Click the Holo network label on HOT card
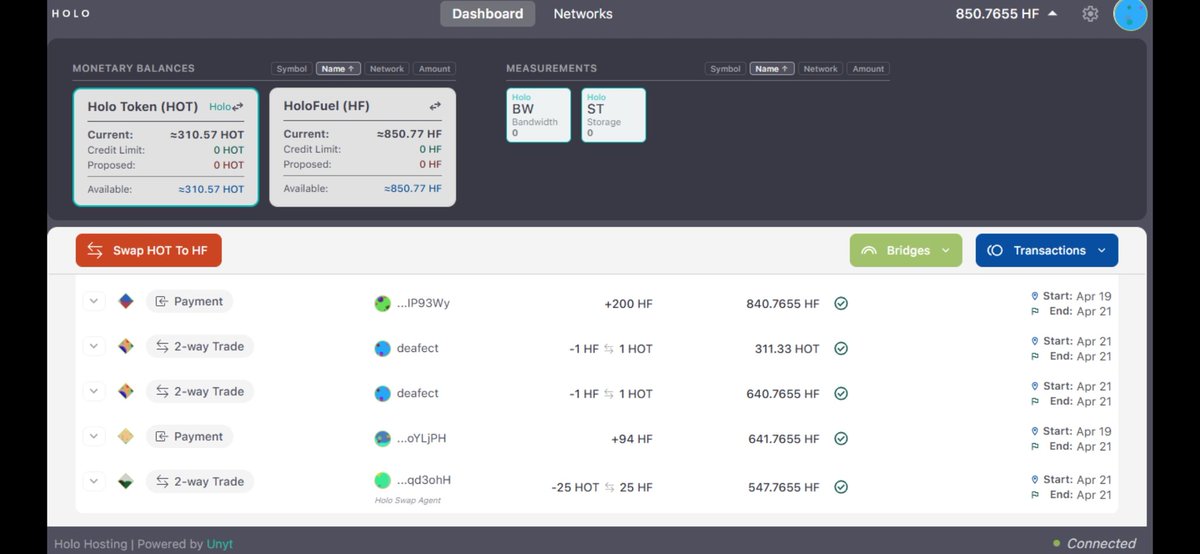Viewport: 1200px width, 554px height. click(x=219, y=107)
